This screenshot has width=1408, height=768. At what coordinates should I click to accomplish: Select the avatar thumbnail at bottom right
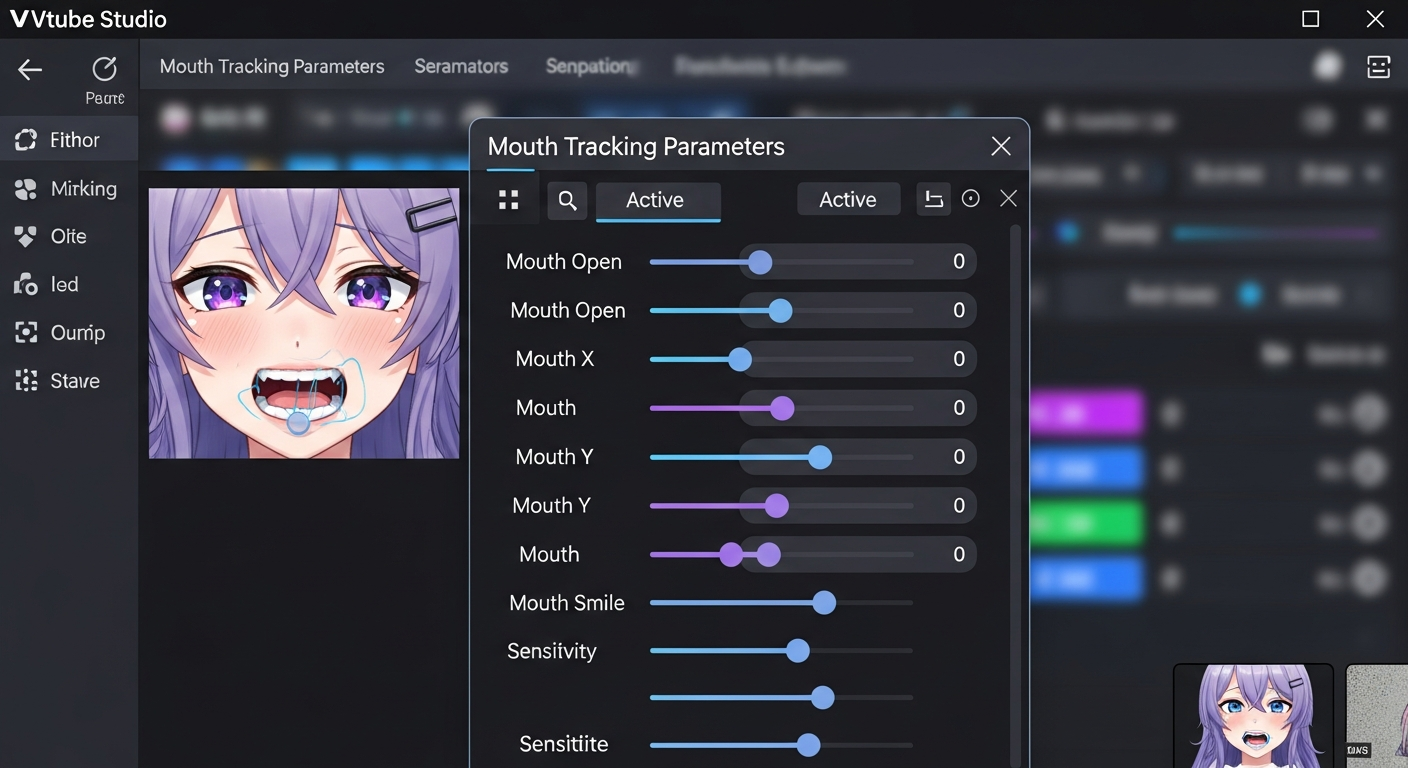click(1253, 718)
